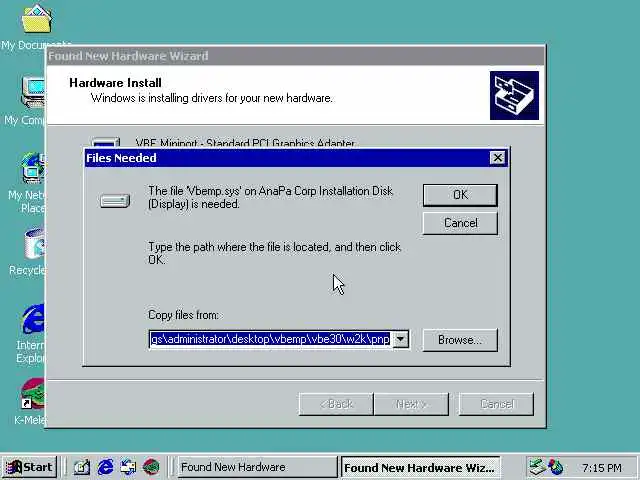Launch Outlook Express from quick launch
This screenshot has height=480, width=640.
tap(128, 467)
